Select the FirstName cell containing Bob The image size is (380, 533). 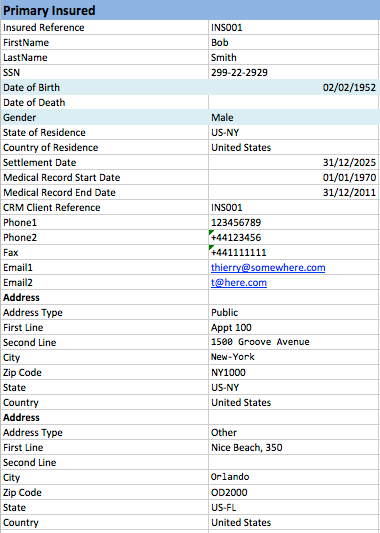pyautogui.click(x=294, y=42)
